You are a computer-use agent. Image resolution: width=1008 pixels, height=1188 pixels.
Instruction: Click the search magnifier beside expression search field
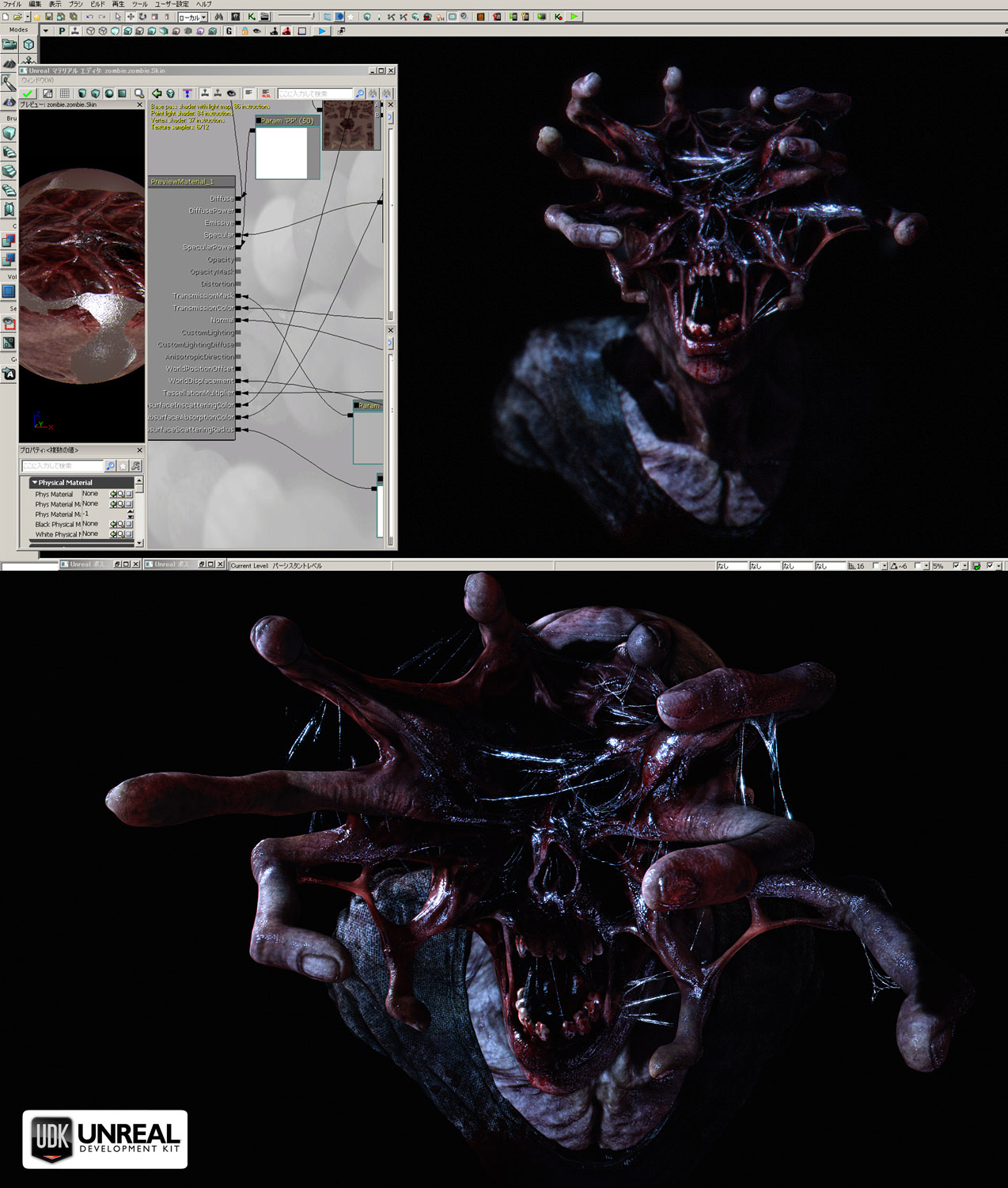coord(359,93)
